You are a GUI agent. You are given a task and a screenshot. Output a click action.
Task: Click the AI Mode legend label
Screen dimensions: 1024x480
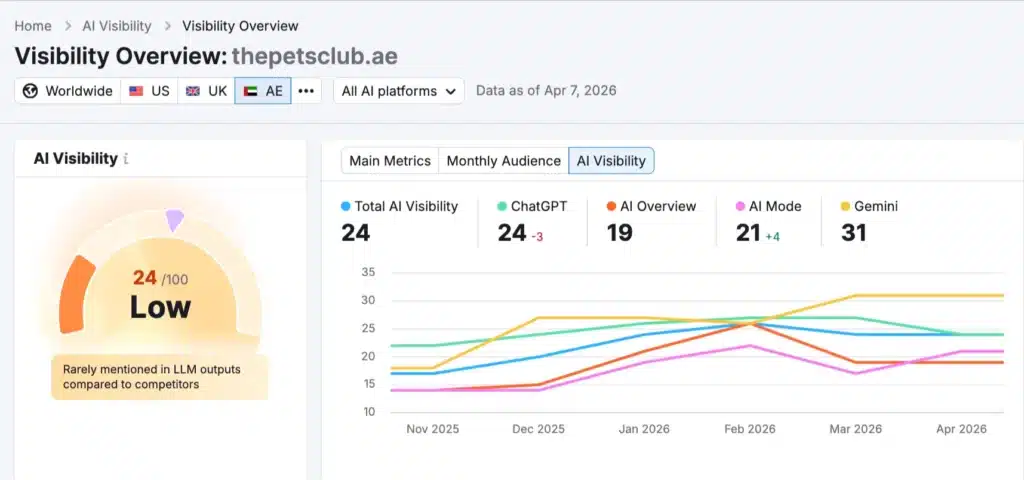(x=775, y=206)
